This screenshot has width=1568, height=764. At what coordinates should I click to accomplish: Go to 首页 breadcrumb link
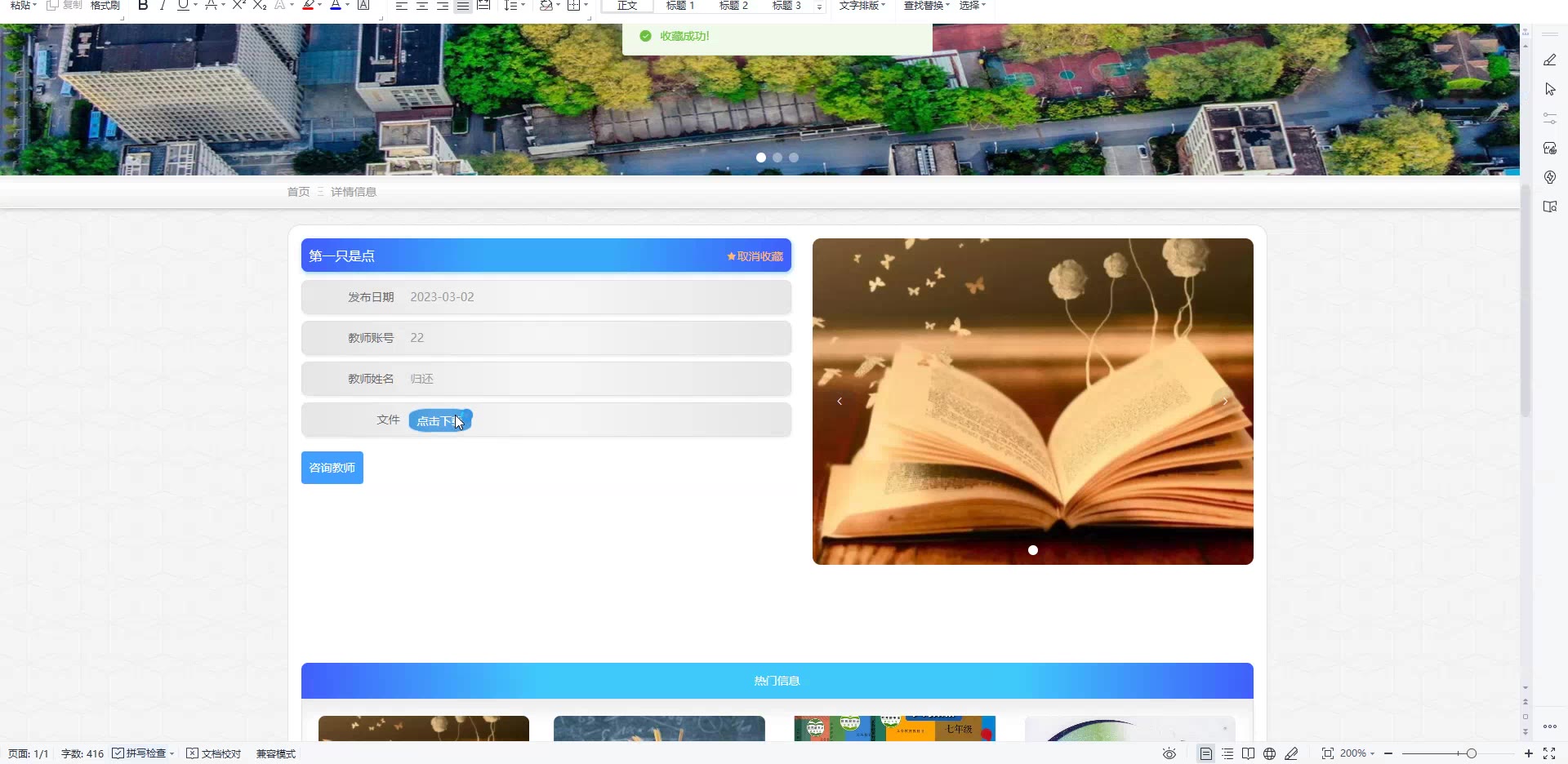(298, 192)
